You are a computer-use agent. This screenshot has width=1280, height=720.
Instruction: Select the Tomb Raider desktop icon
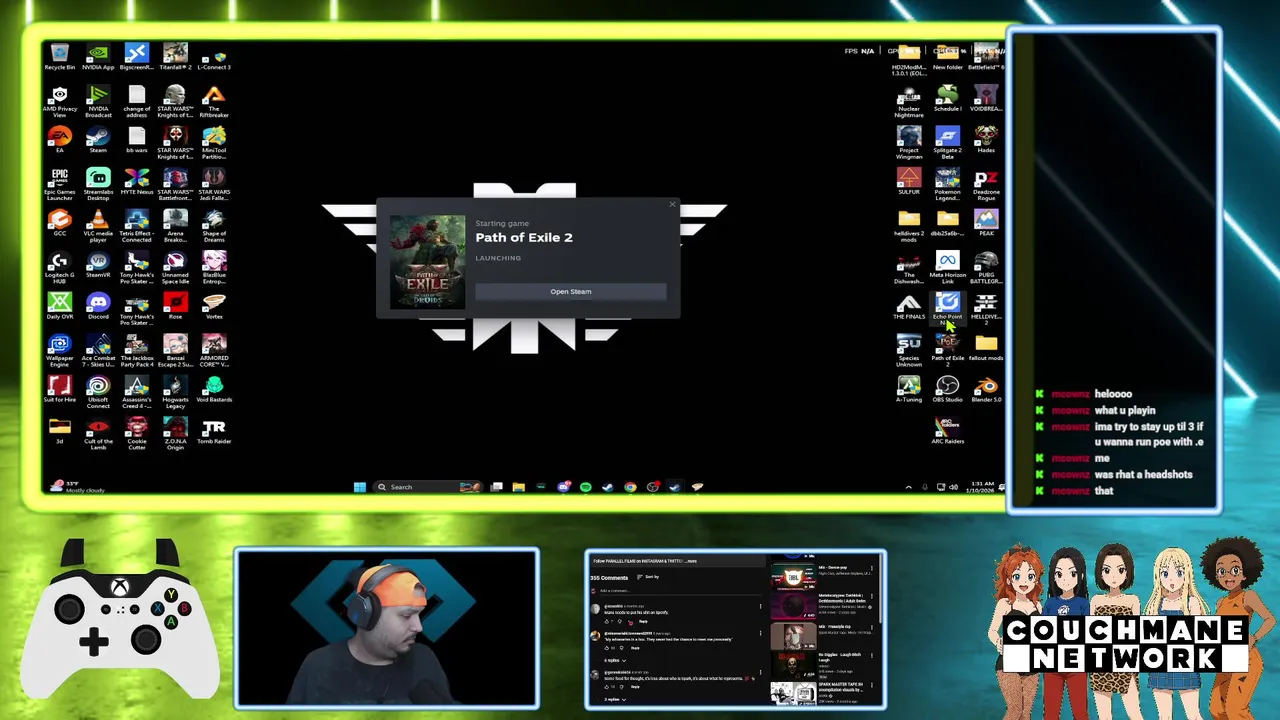click(x=214, y=431)
